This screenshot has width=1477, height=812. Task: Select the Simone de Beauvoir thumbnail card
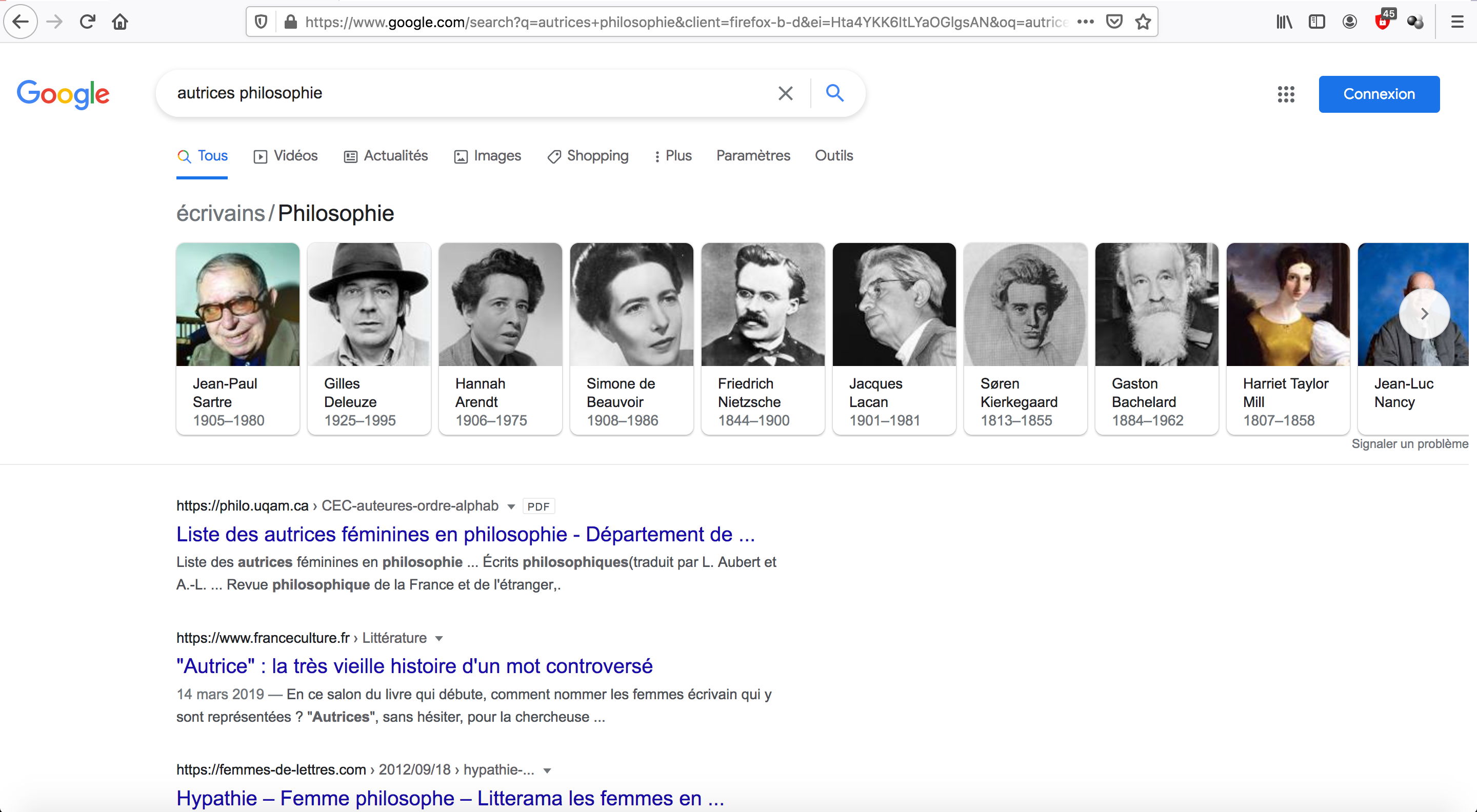coord(631,338)
